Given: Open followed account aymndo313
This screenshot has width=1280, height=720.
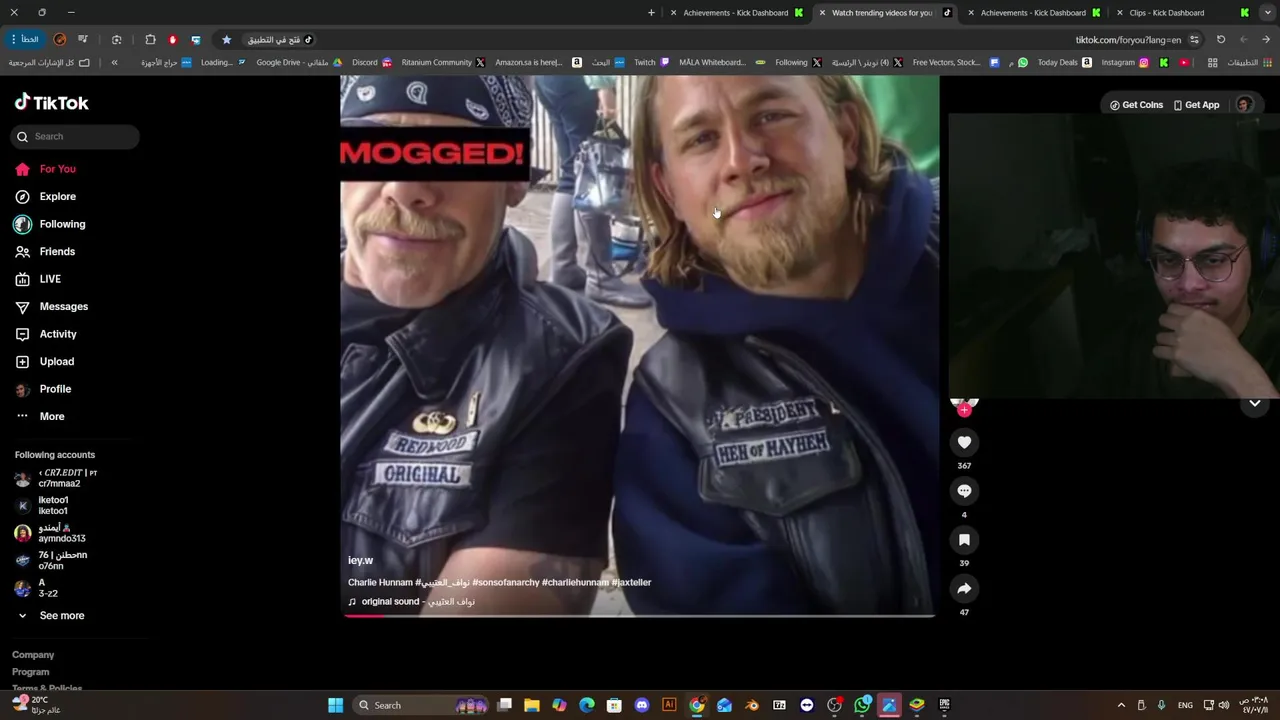Looking at the screenshot, I should (50, 533).
